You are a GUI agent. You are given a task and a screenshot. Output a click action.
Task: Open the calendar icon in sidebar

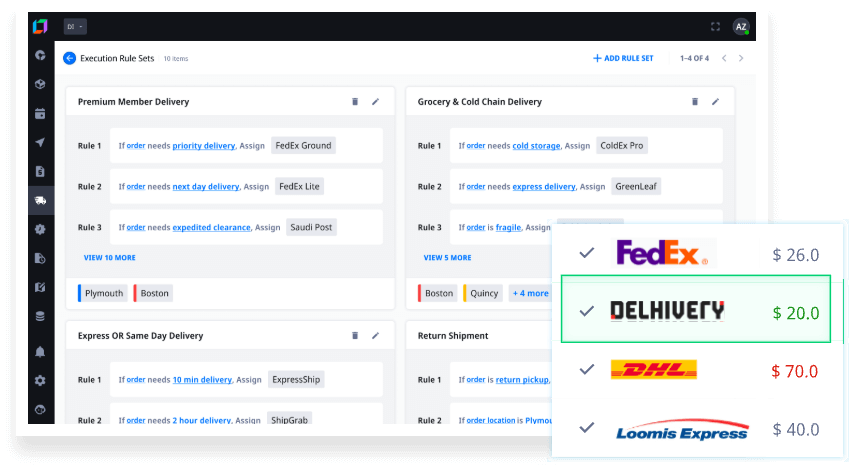[x=40, y=114]
